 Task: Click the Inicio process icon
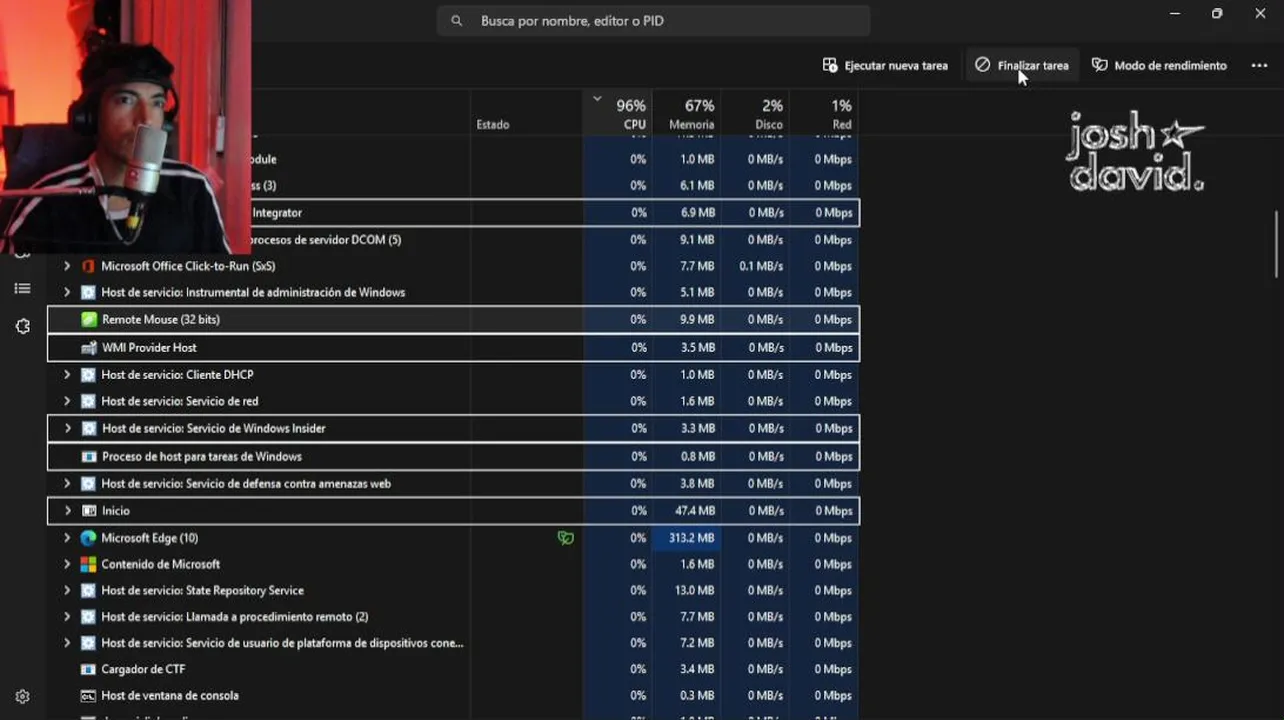click(x=88, y=511)
